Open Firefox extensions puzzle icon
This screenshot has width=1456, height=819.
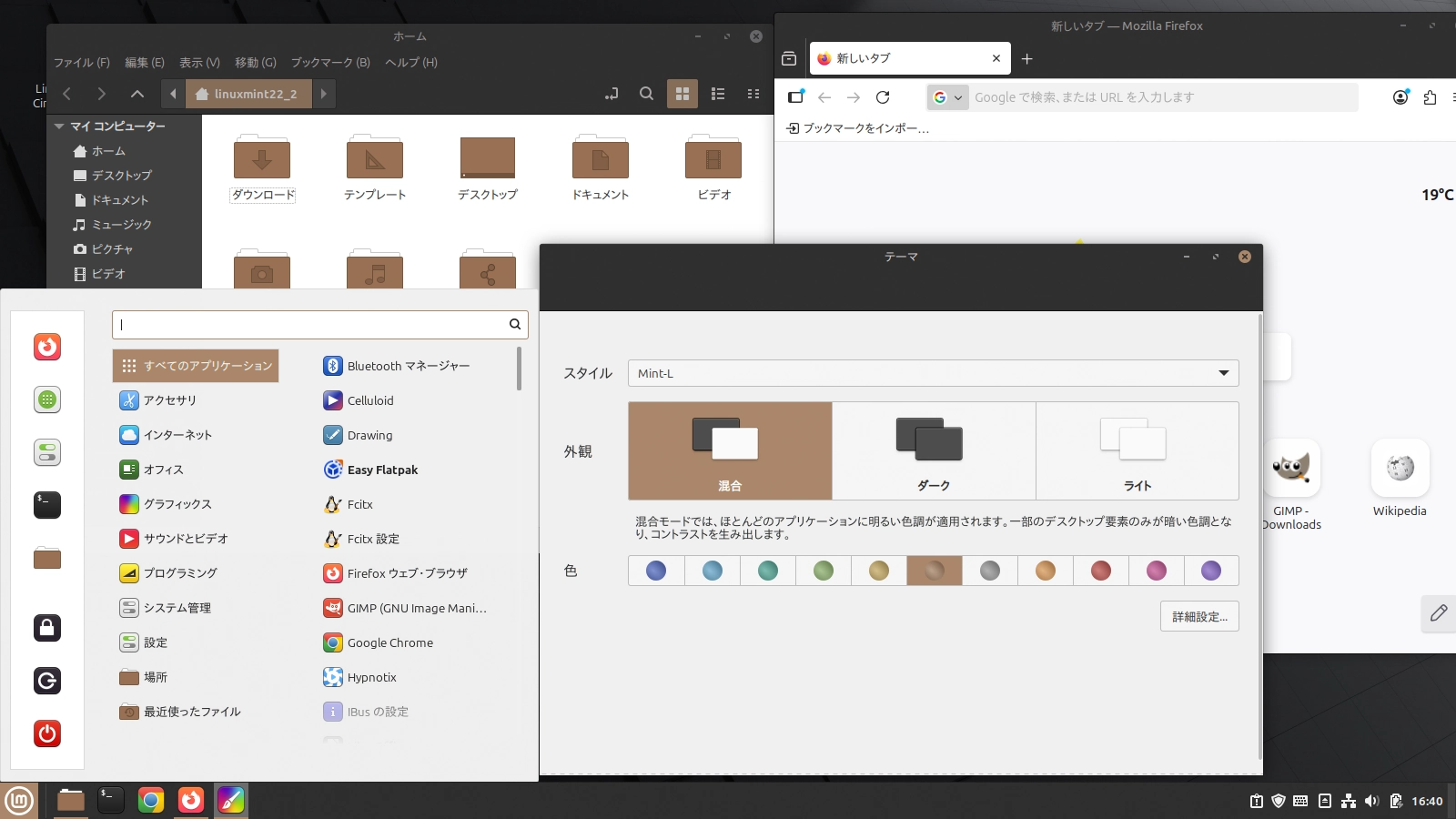click(1430, 97)
